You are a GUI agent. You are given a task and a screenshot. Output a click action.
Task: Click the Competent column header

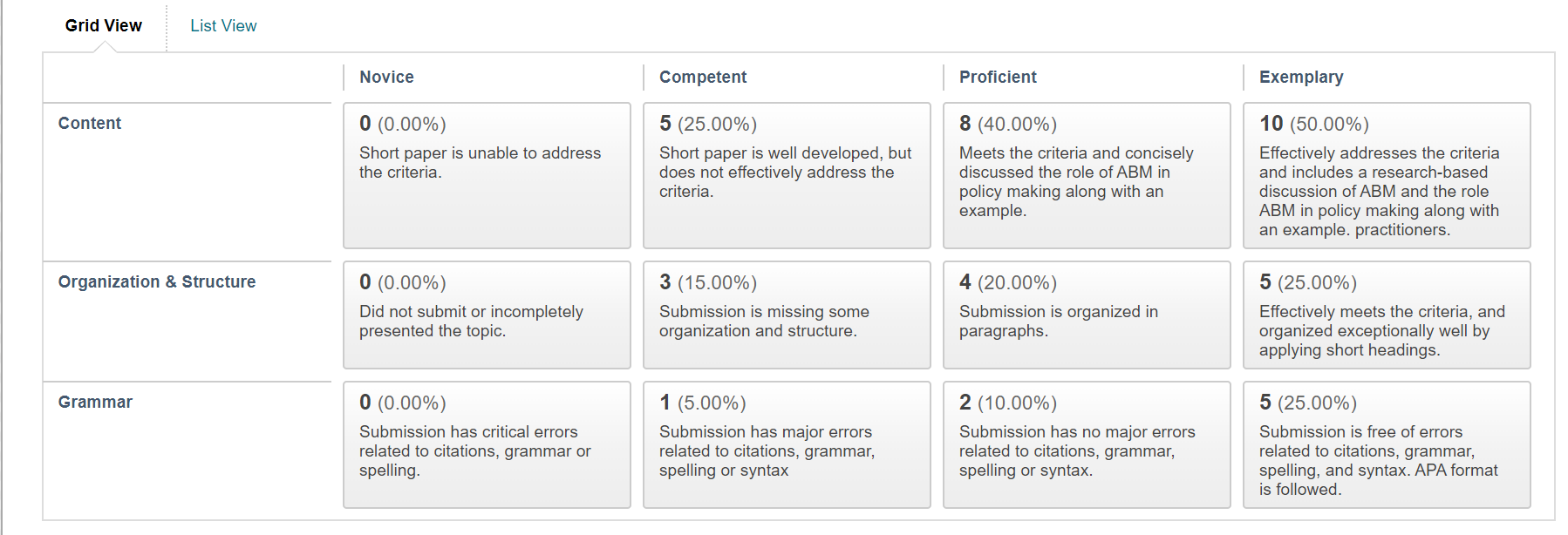pos(703,77)
